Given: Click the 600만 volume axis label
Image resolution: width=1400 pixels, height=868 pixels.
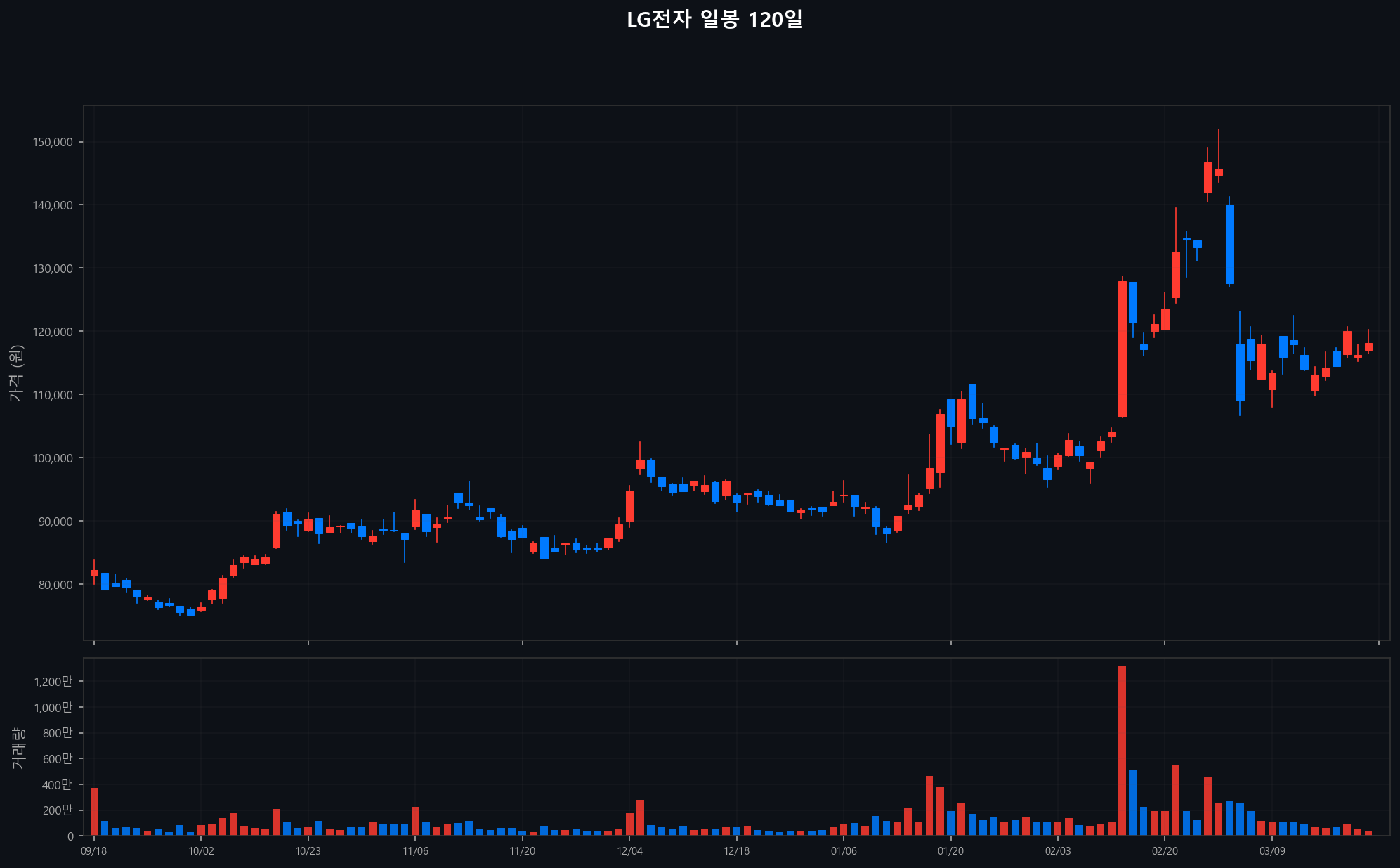Looking at the screenshot, I should [57, 758].
